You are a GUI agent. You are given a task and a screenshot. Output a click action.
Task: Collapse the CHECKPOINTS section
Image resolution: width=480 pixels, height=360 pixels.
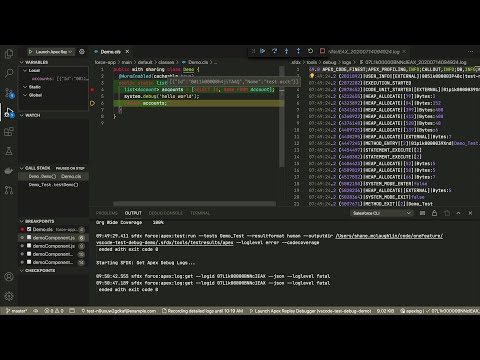[53, 270]
